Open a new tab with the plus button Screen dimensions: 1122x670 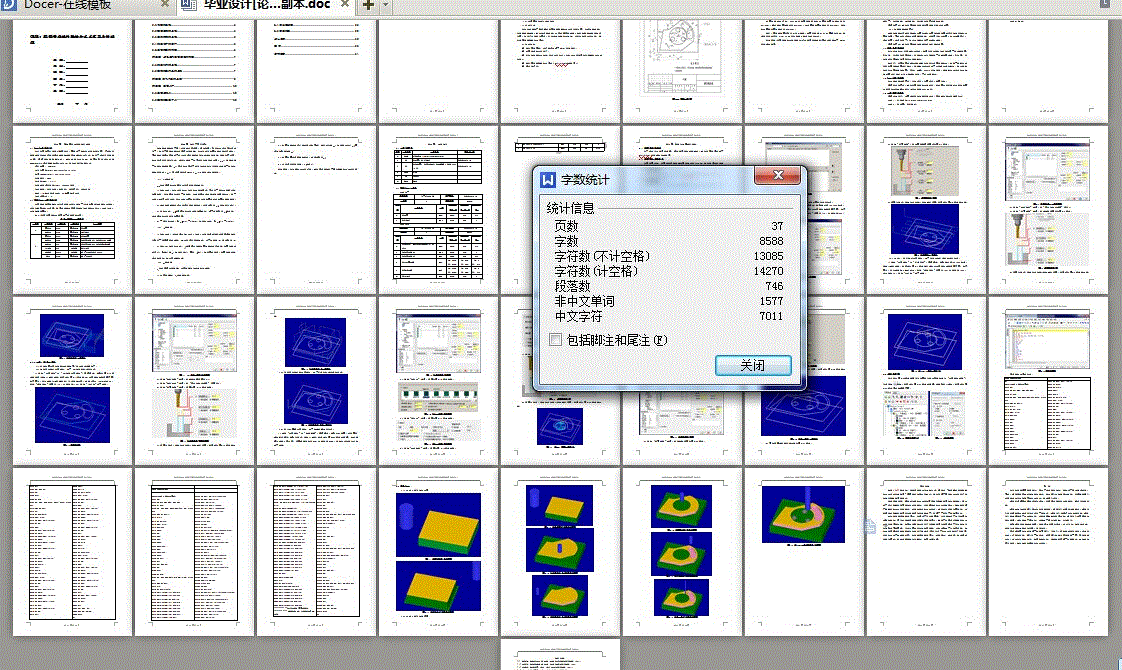pos(368,5)
